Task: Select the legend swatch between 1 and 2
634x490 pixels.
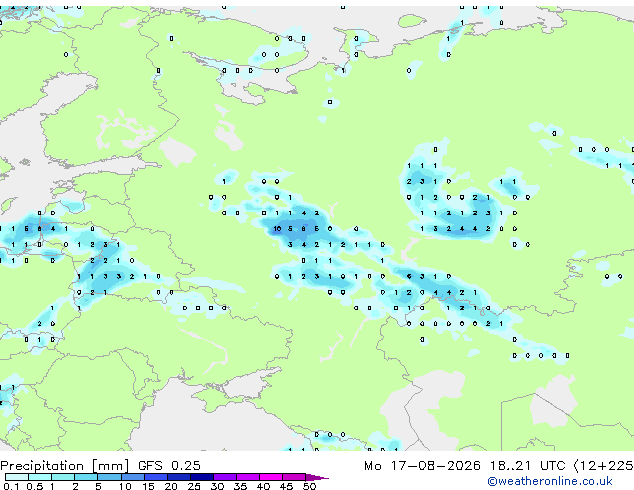Action: click(63, 477)
